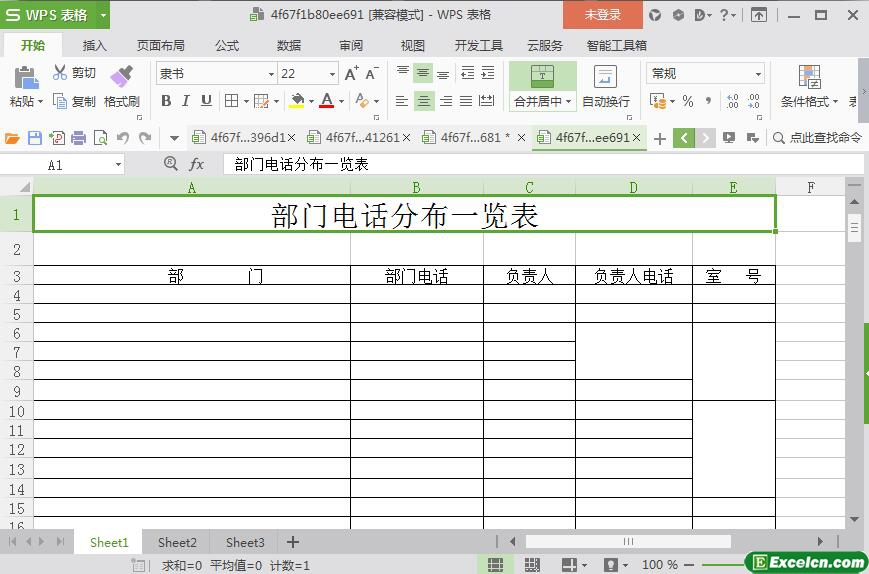Click the Format Painter brush icon
Screen dimensions: 869x574
(x=121, y=76)
